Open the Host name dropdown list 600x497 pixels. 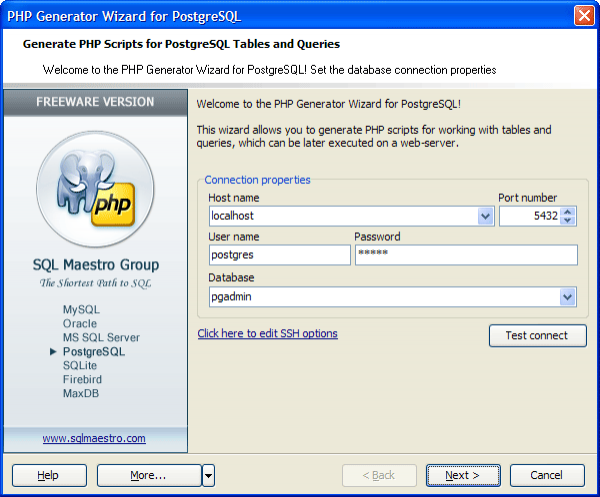486,216
